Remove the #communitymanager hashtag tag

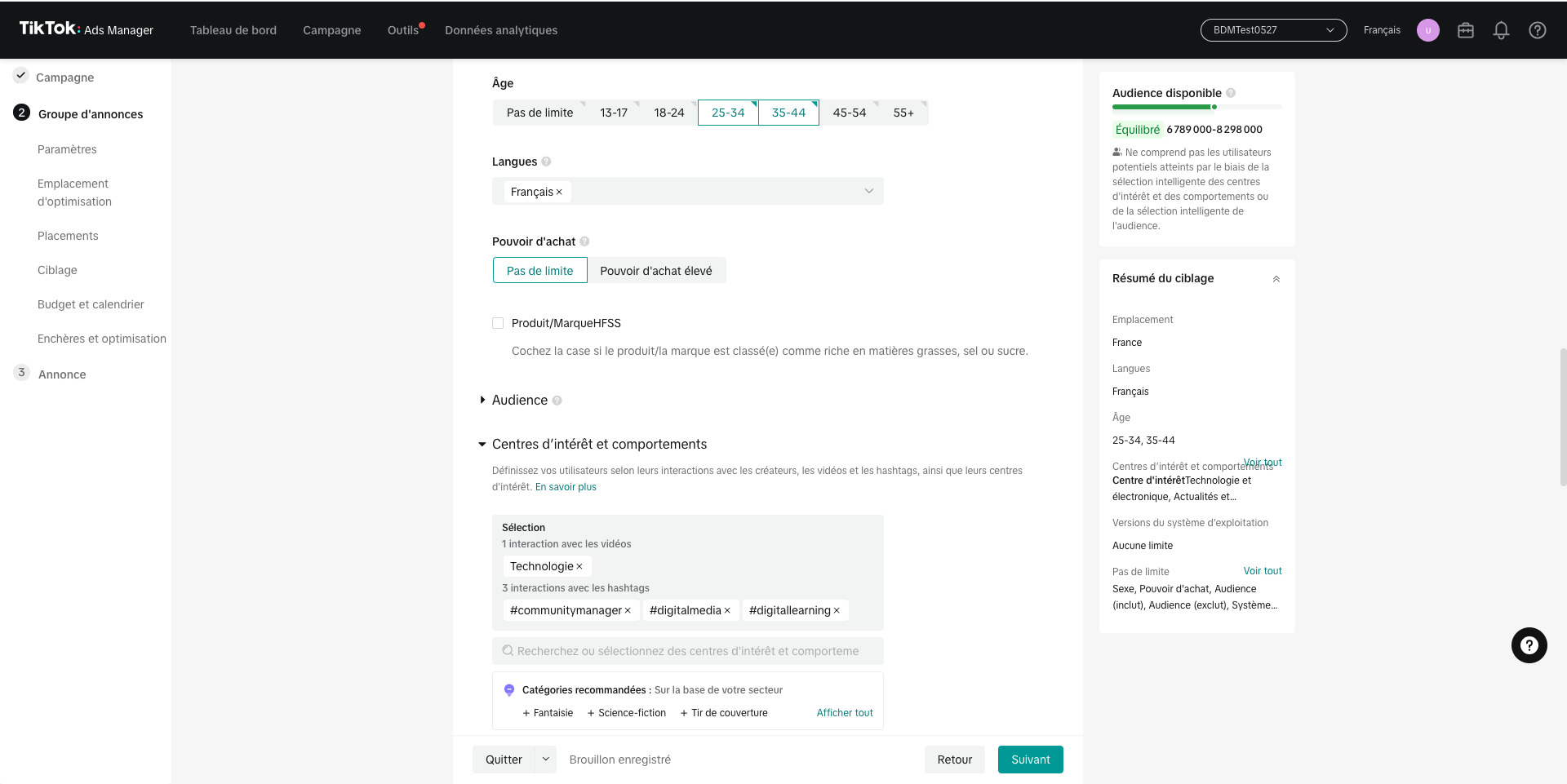coord(628,611)
